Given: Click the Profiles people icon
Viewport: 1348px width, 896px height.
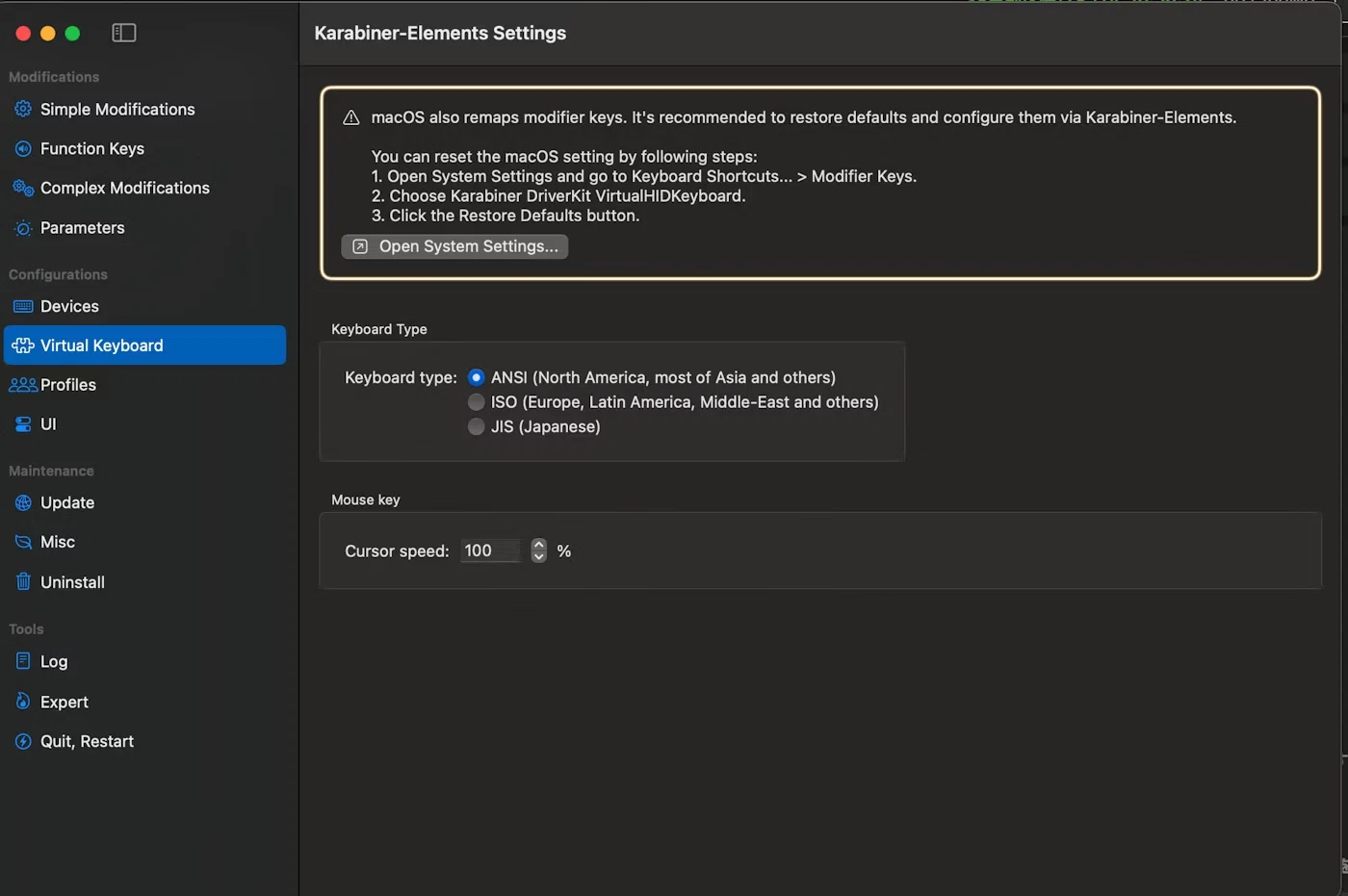Looking at the screenshot, I should tap(23, 385).
